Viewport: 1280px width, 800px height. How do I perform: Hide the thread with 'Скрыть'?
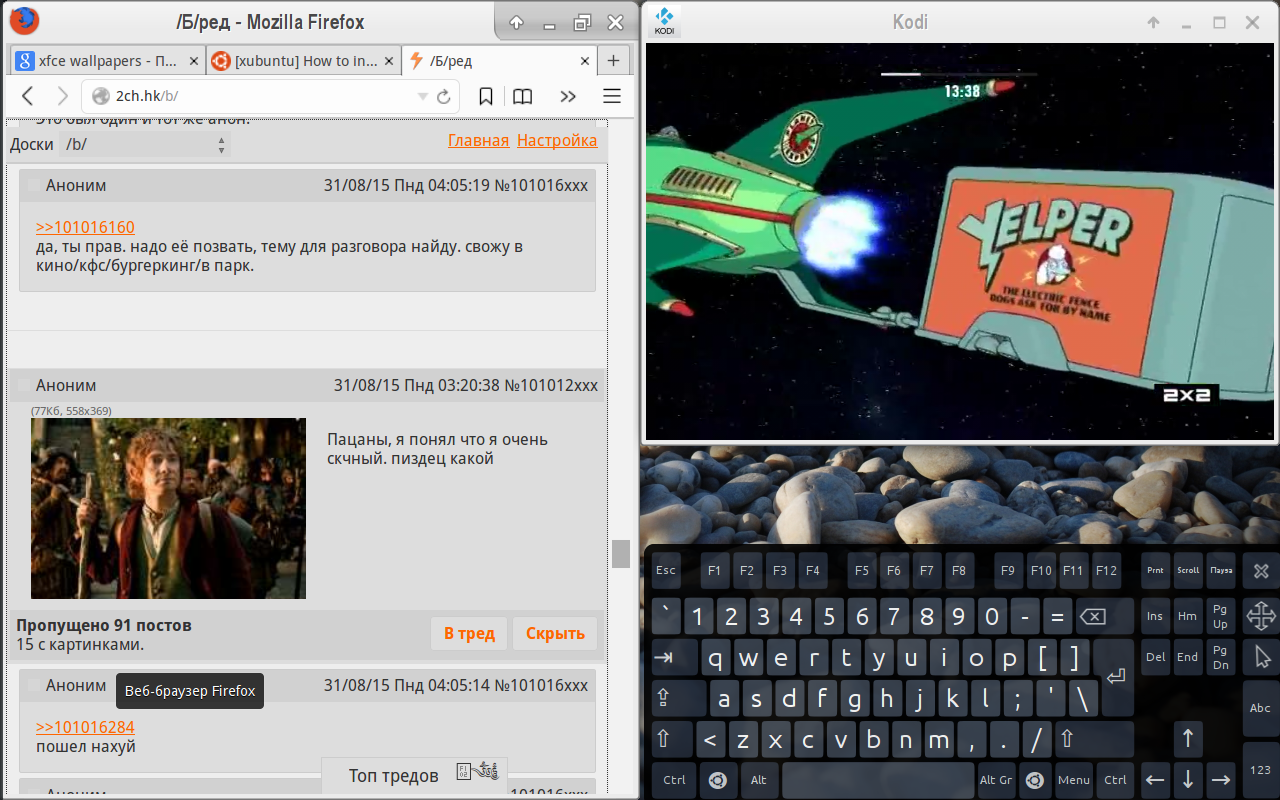pos(555,634)
